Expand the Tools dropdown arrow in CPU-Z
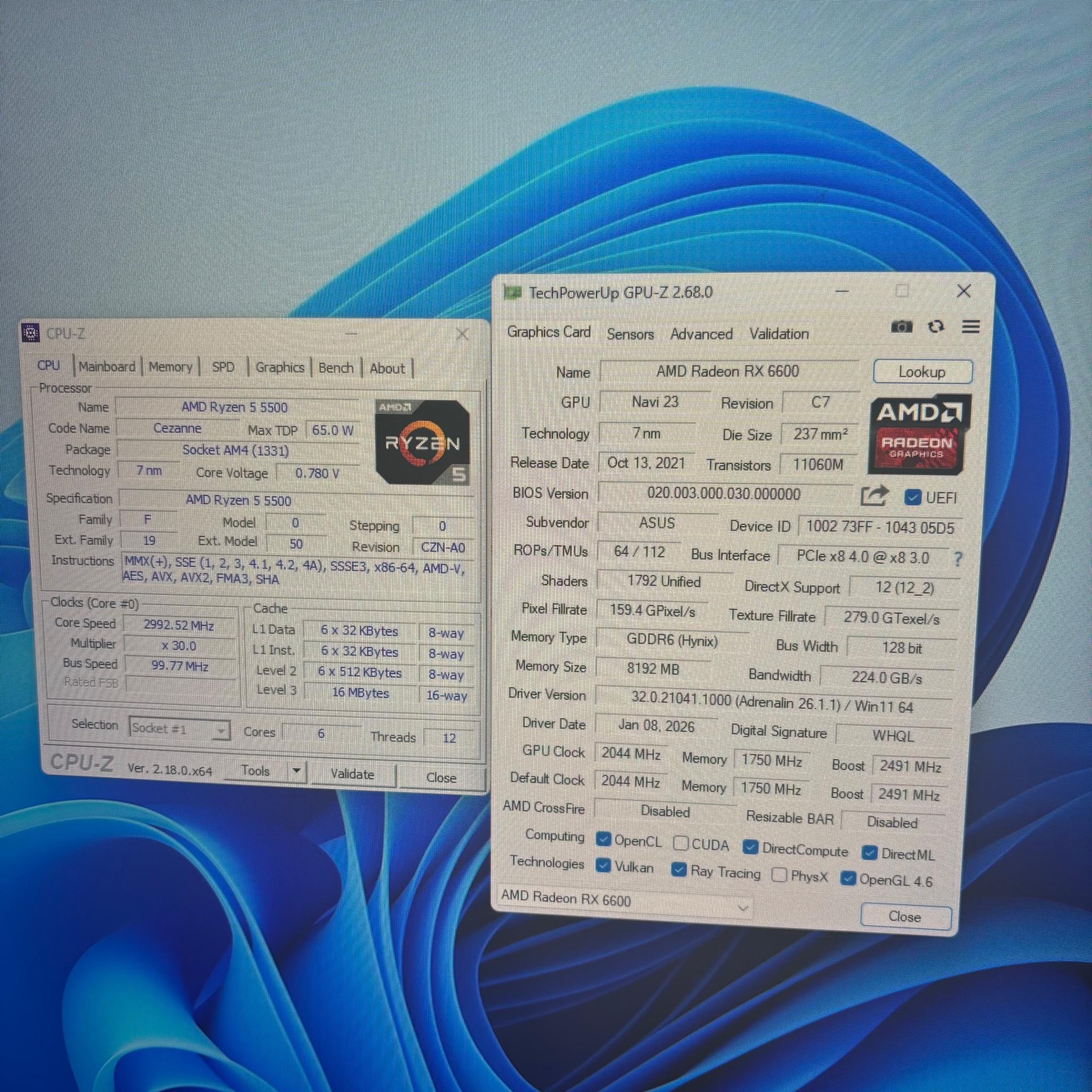This screenshot has width=1092, height=1092. click(296, 771)
